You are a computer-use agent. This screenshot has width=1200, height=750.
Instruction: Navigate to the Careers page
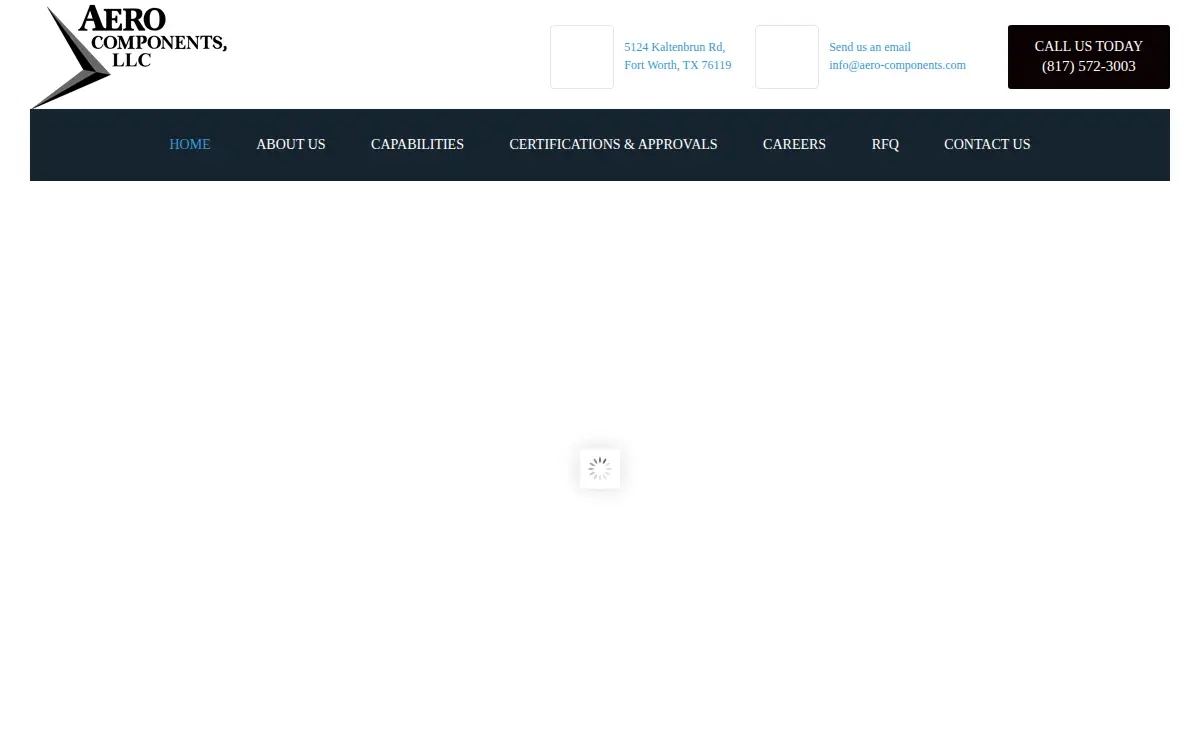click(x=794, y=144)
